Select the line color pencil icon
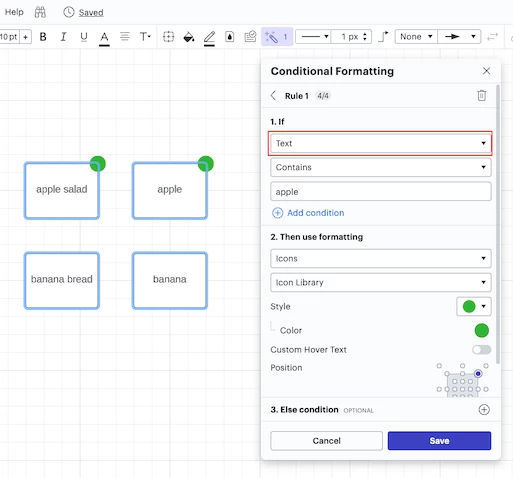 [x=209, y=37]
